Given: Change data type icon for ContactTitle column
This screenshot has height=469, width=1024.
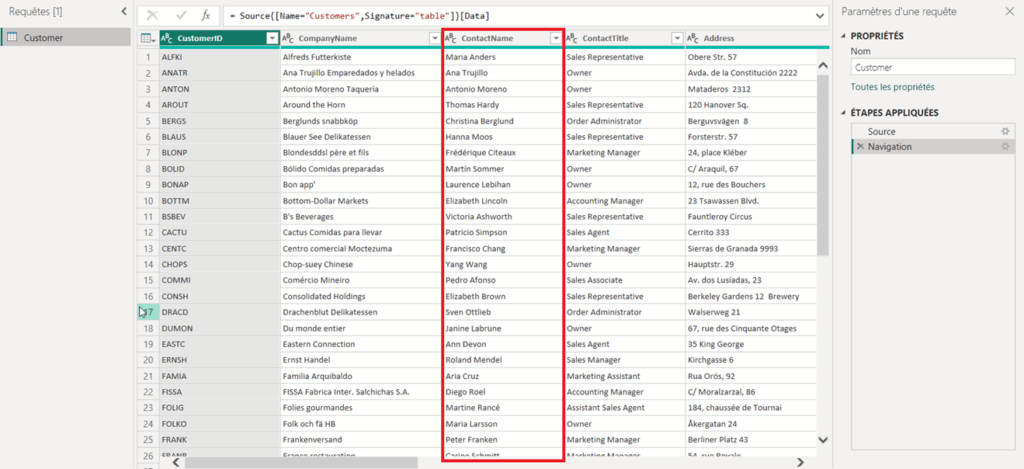Looking at the screenshot, I should tap(572, 38).
